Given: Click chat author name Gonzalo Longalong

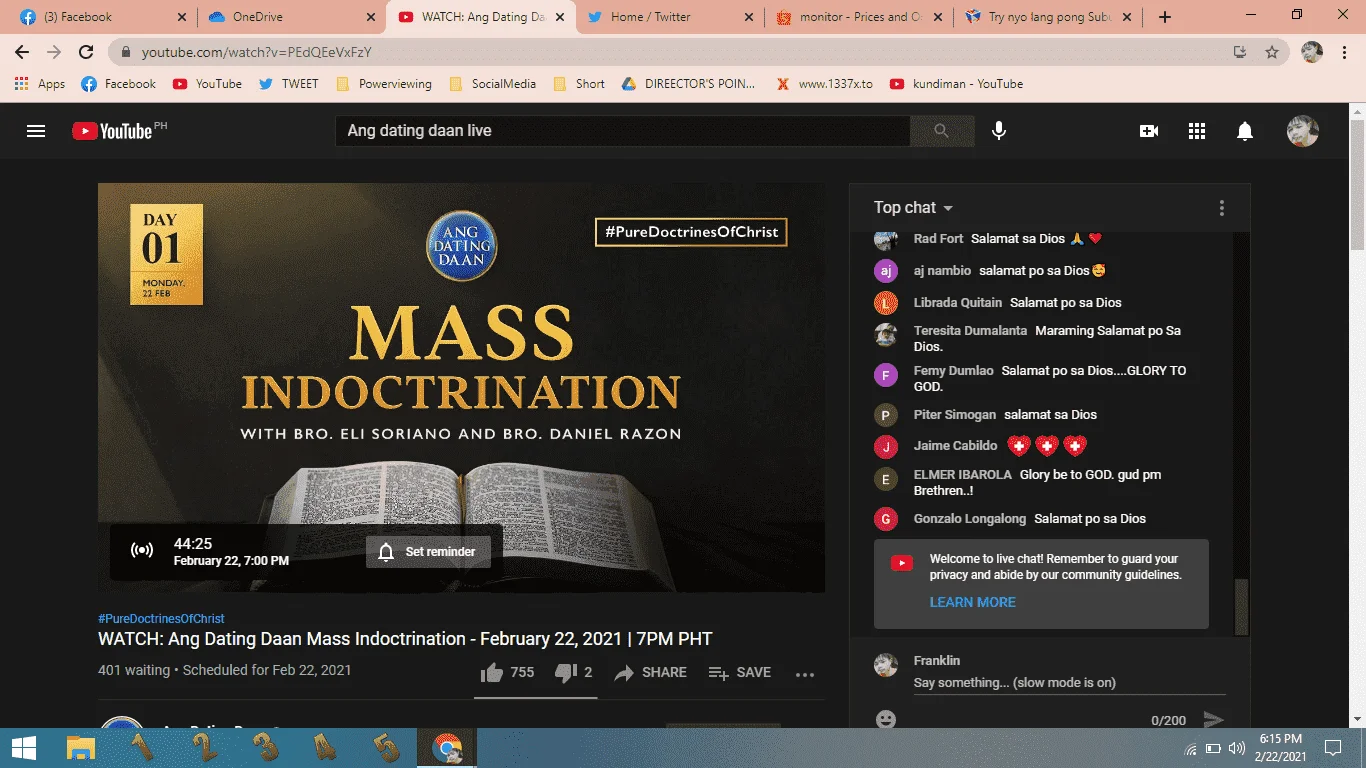Looking at the screenshot, I should (970, 519).
